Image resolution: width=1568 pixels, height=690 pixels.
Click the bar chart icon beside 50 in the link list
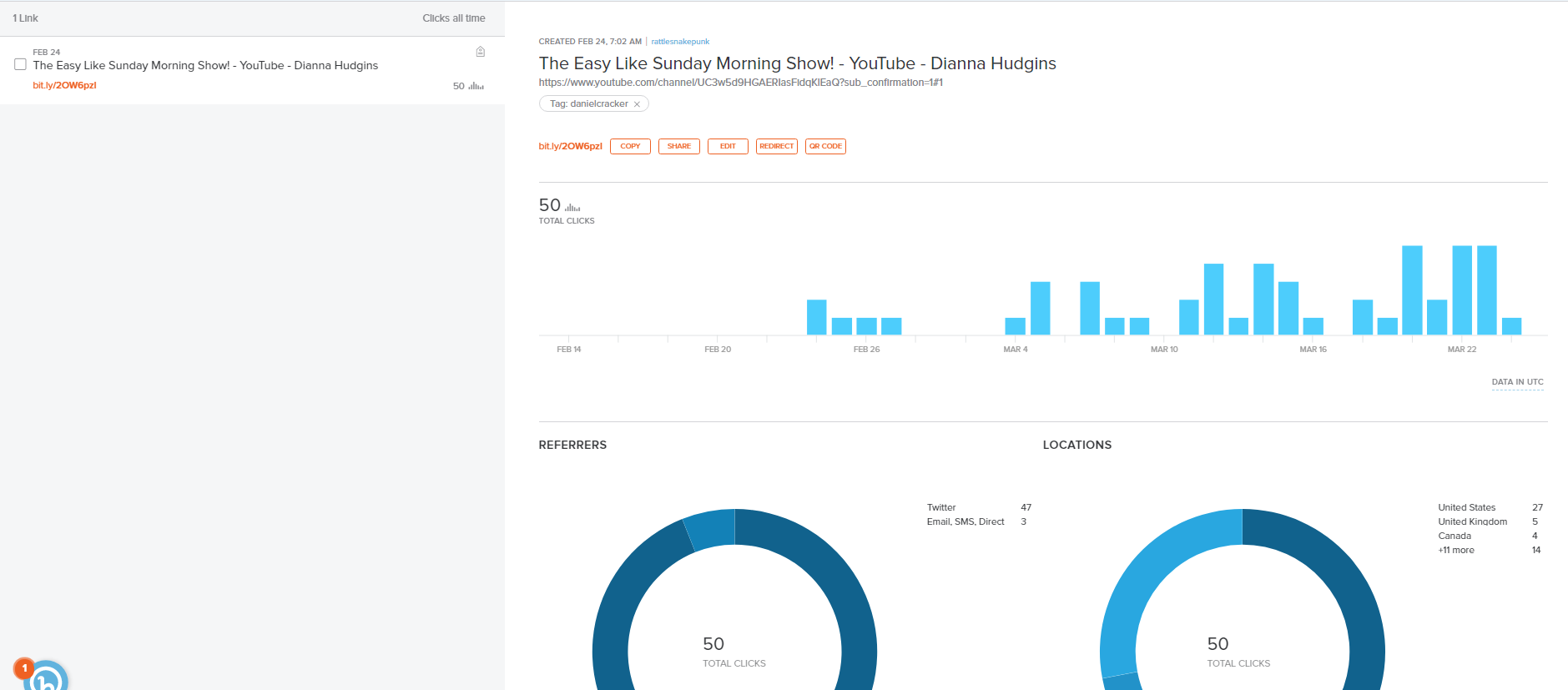[x=476, y=86]
